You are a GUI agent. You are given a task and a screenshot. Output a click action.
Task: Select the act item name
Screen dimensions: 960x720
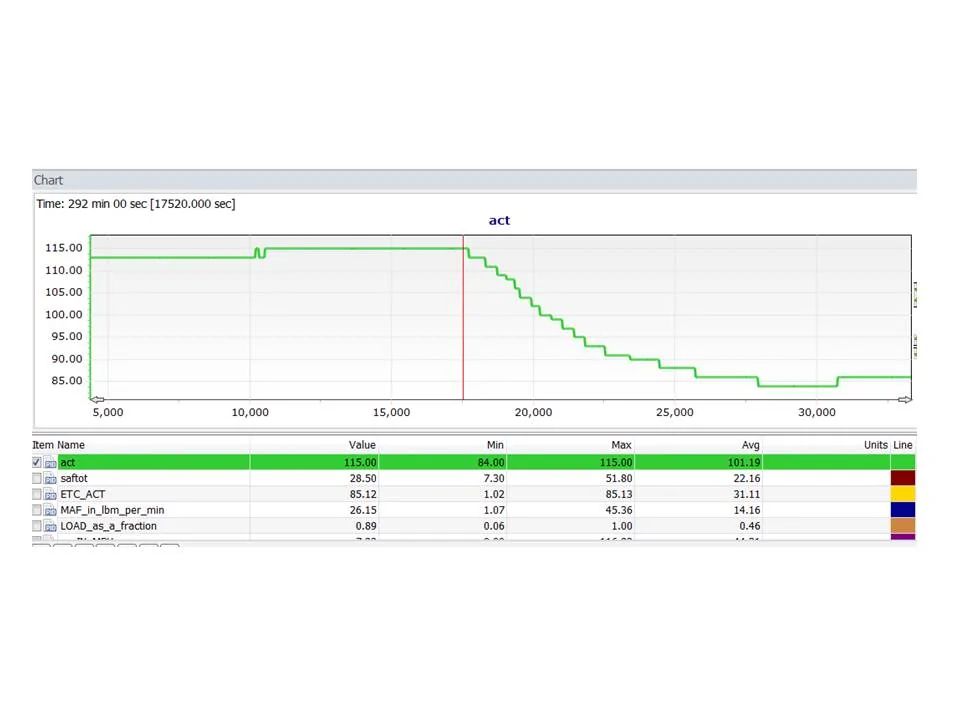(67, 462)
